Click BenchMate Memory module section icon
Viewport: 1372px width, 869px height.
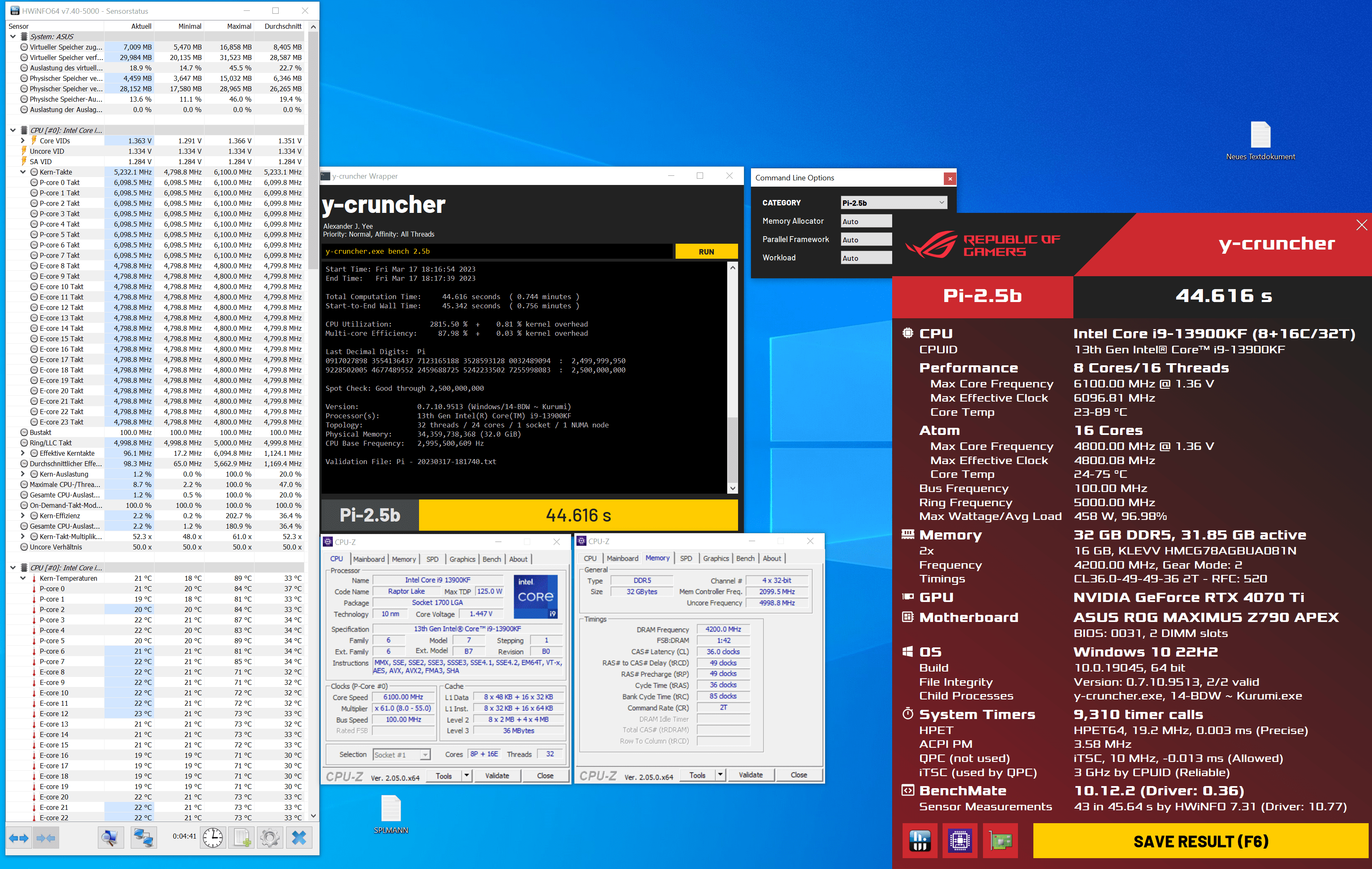[x=908, y=534]
